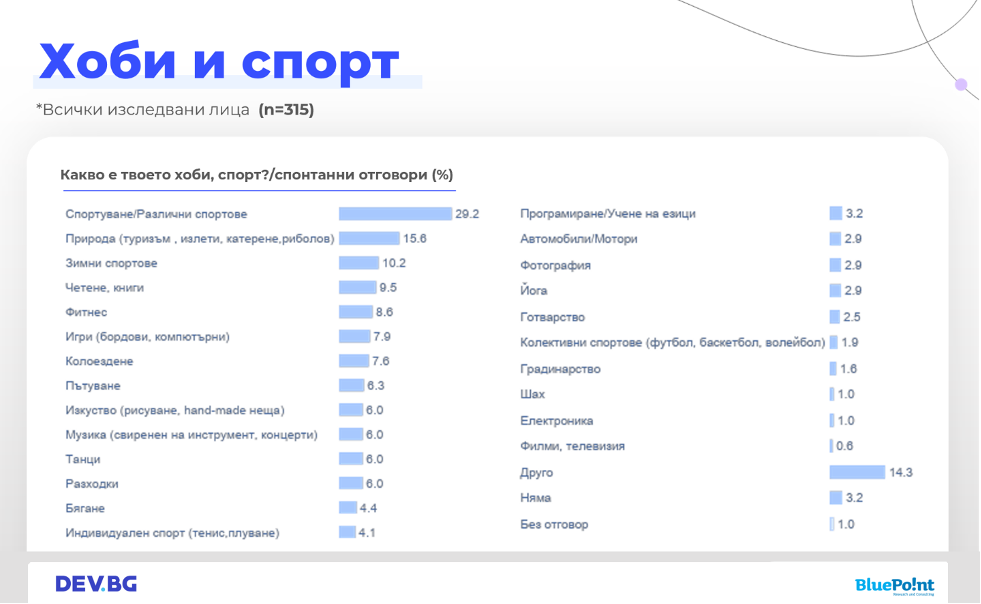
Task: Click the "Друго" bar showing 14.3
Action: (x=857, y=472)
